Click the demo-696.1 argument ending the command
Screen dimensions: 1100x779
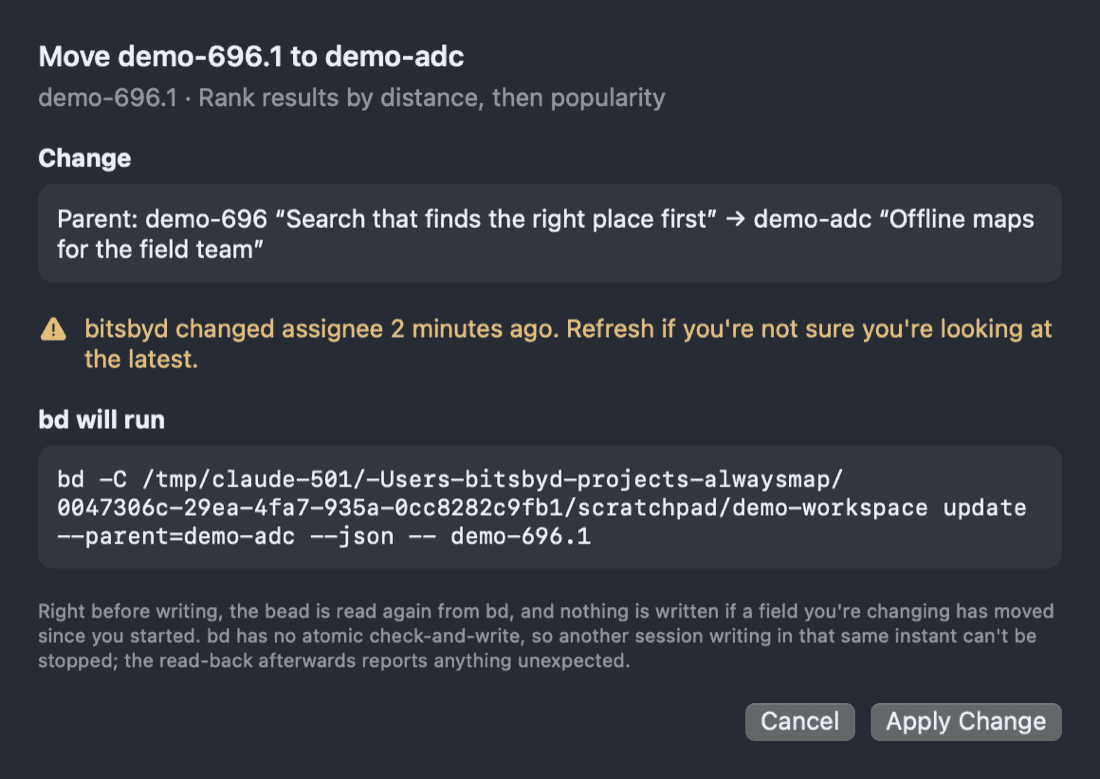[x=521, y=536]
